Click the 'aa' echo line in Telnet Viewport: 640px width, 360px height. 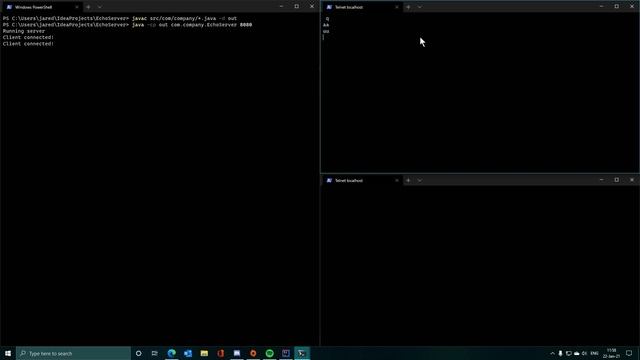pos(326,25)
